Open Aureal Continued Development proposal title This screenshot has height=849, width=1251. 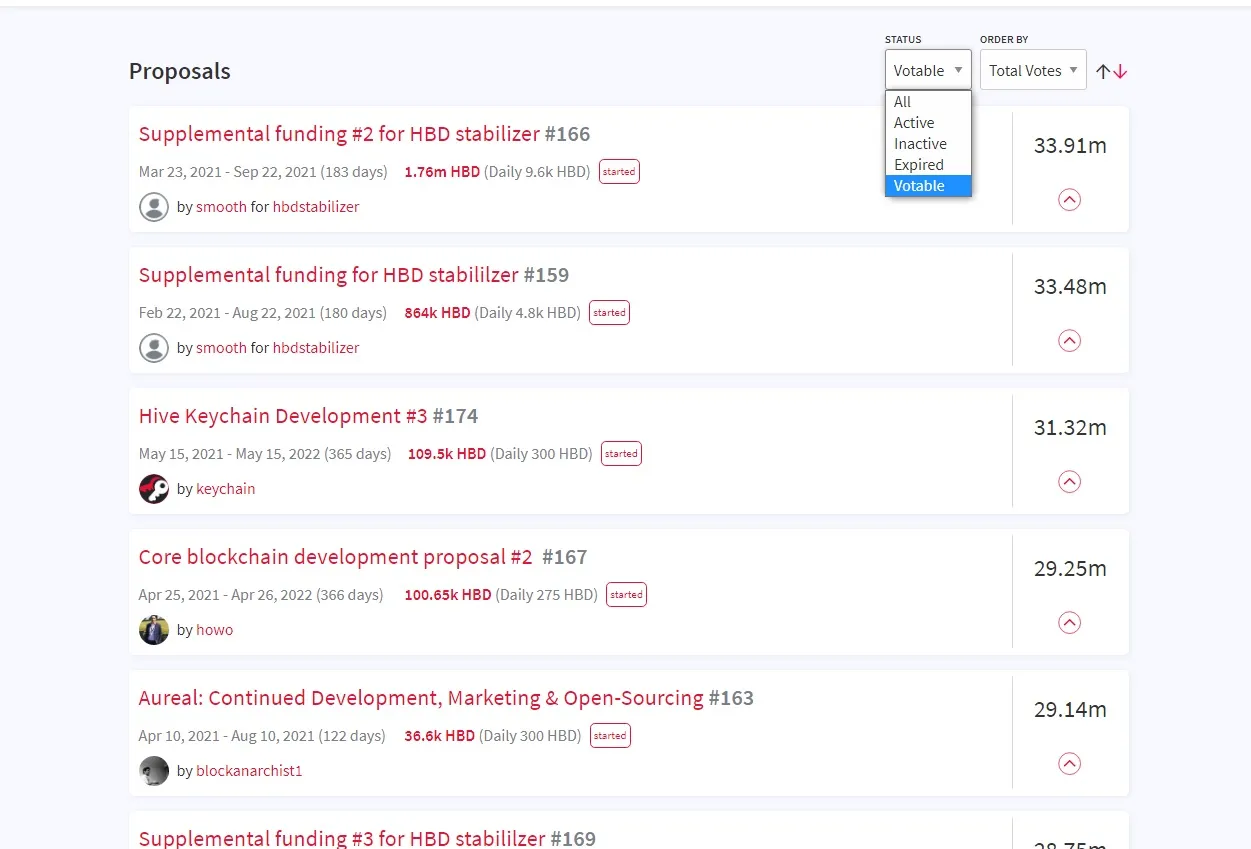[421, 698]
